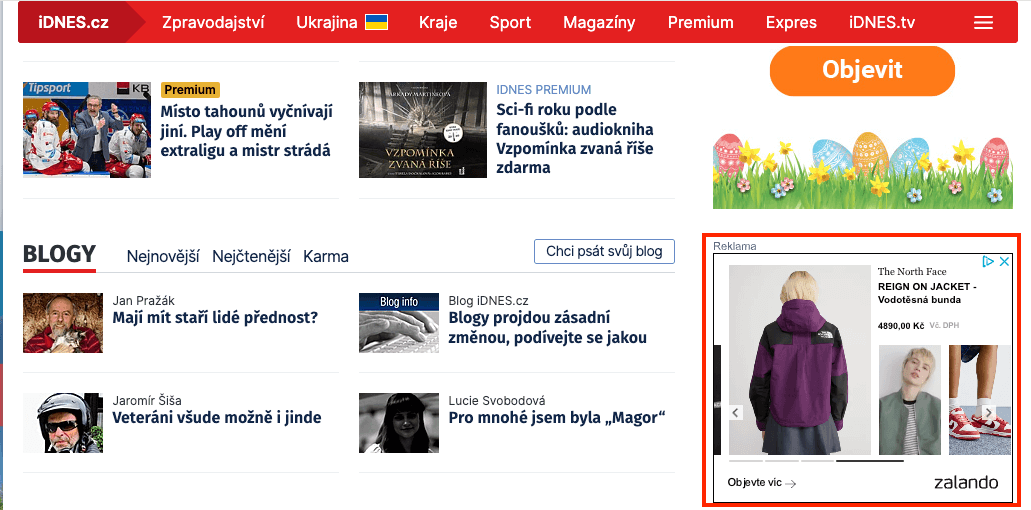Click the ad carousel progress indicator
The image size is (1031, 510).
[x=816, y=461]
